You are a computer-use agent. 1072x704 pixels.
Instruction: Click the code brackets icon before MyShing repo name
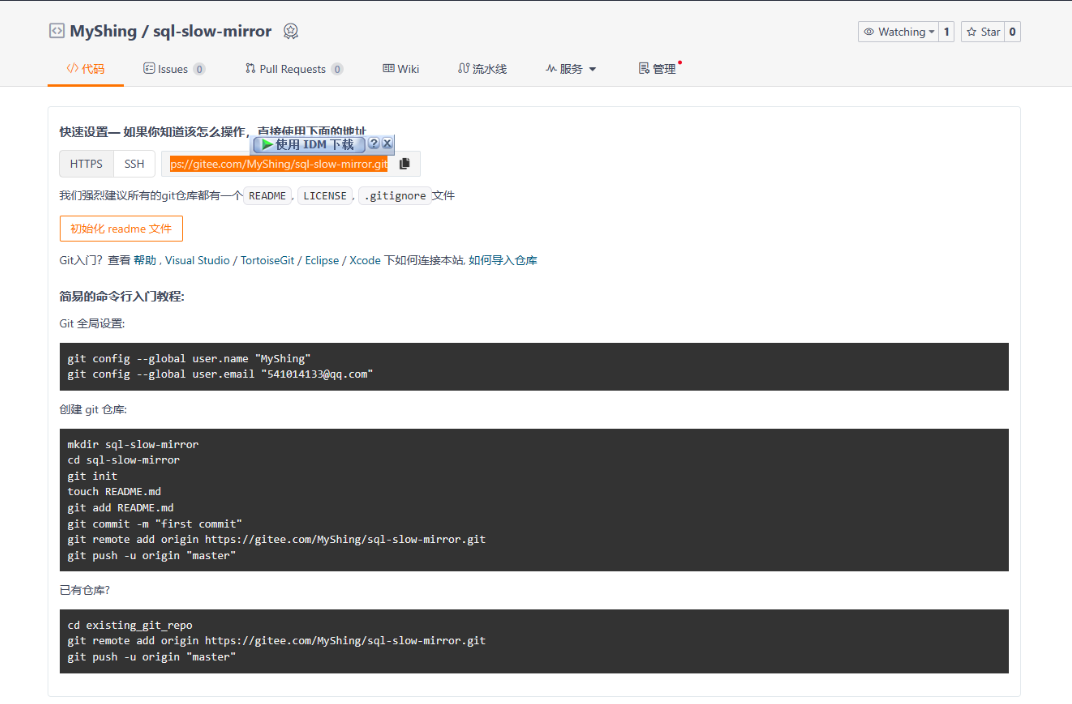57,31
